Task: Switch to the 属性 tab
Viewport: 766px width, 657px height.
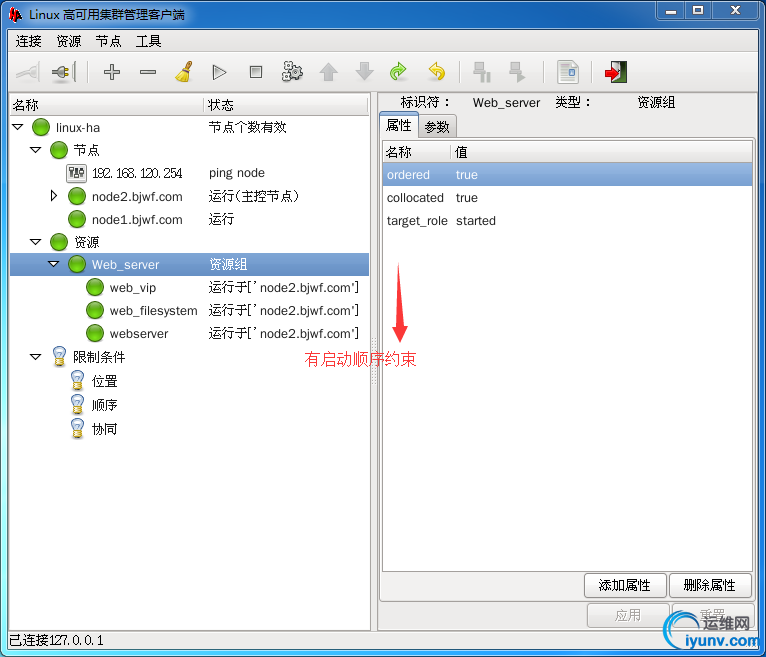Action: (399, 125)
